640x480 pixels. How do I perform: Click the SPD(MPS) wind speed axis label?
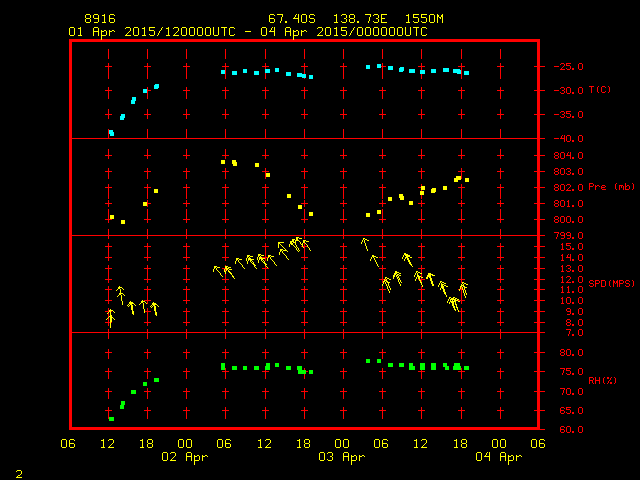[610, 283]
